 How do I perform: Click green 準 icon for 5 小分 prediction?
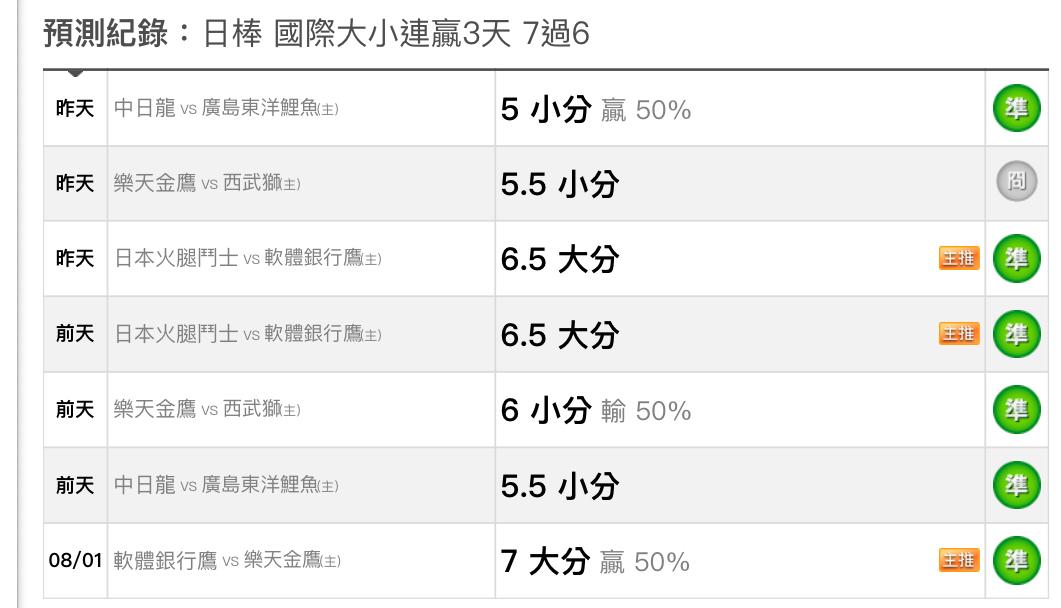tap(1016, 108)
